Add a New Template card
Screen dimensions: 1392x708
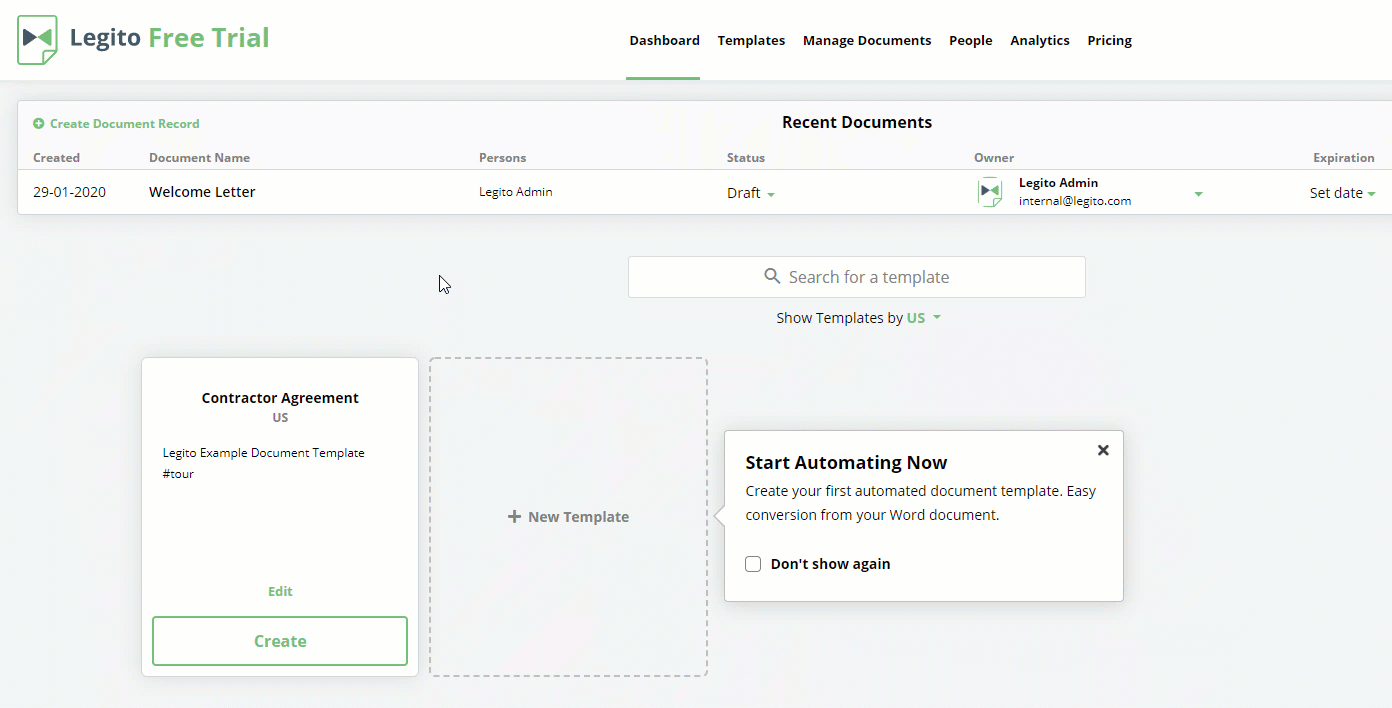(x=568, y=517)
